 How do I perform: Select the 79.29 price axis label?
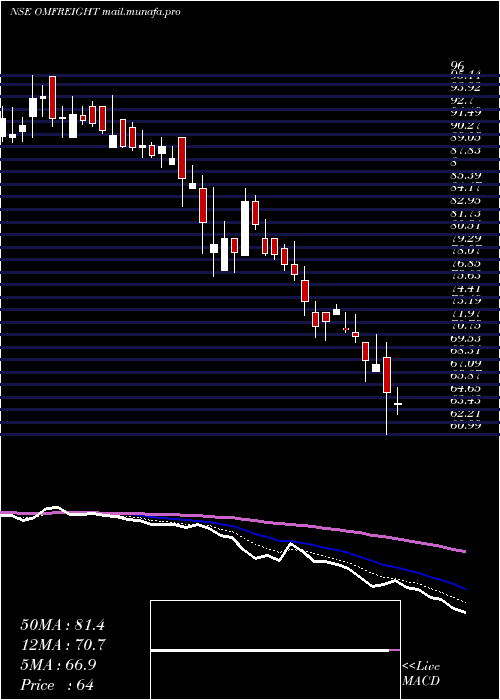pos(466,238)
